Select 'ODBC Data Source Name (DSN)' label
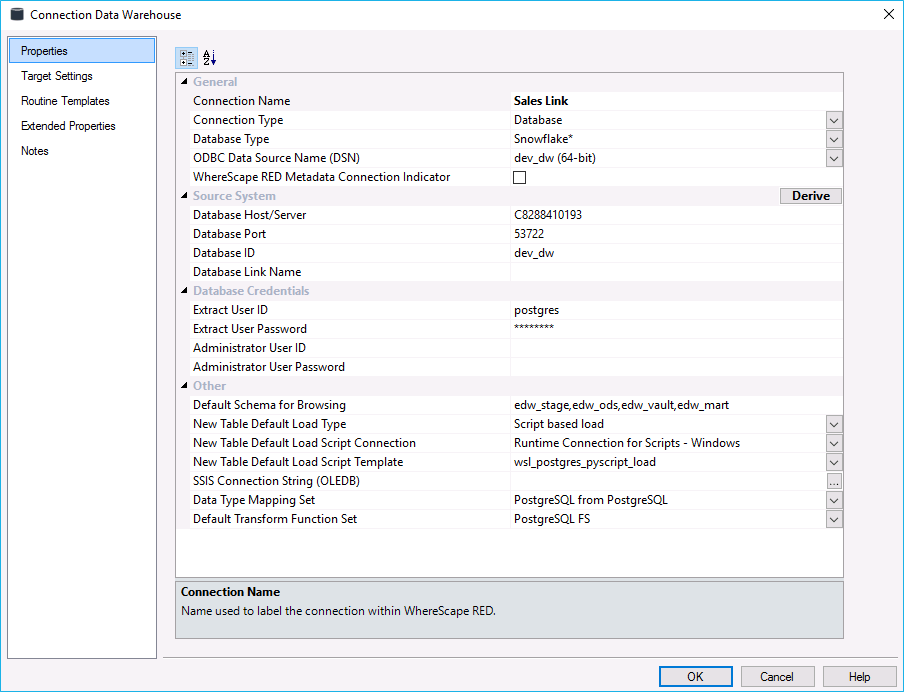Viewport: 904px width, 692px height. pos(276,158)
